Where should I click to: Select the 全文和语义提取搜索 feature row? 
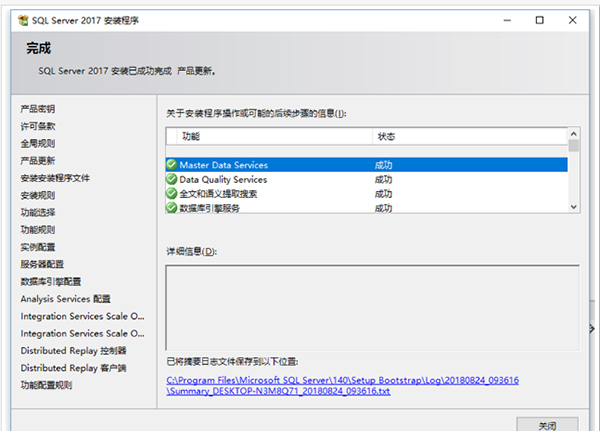click(367, 194)
